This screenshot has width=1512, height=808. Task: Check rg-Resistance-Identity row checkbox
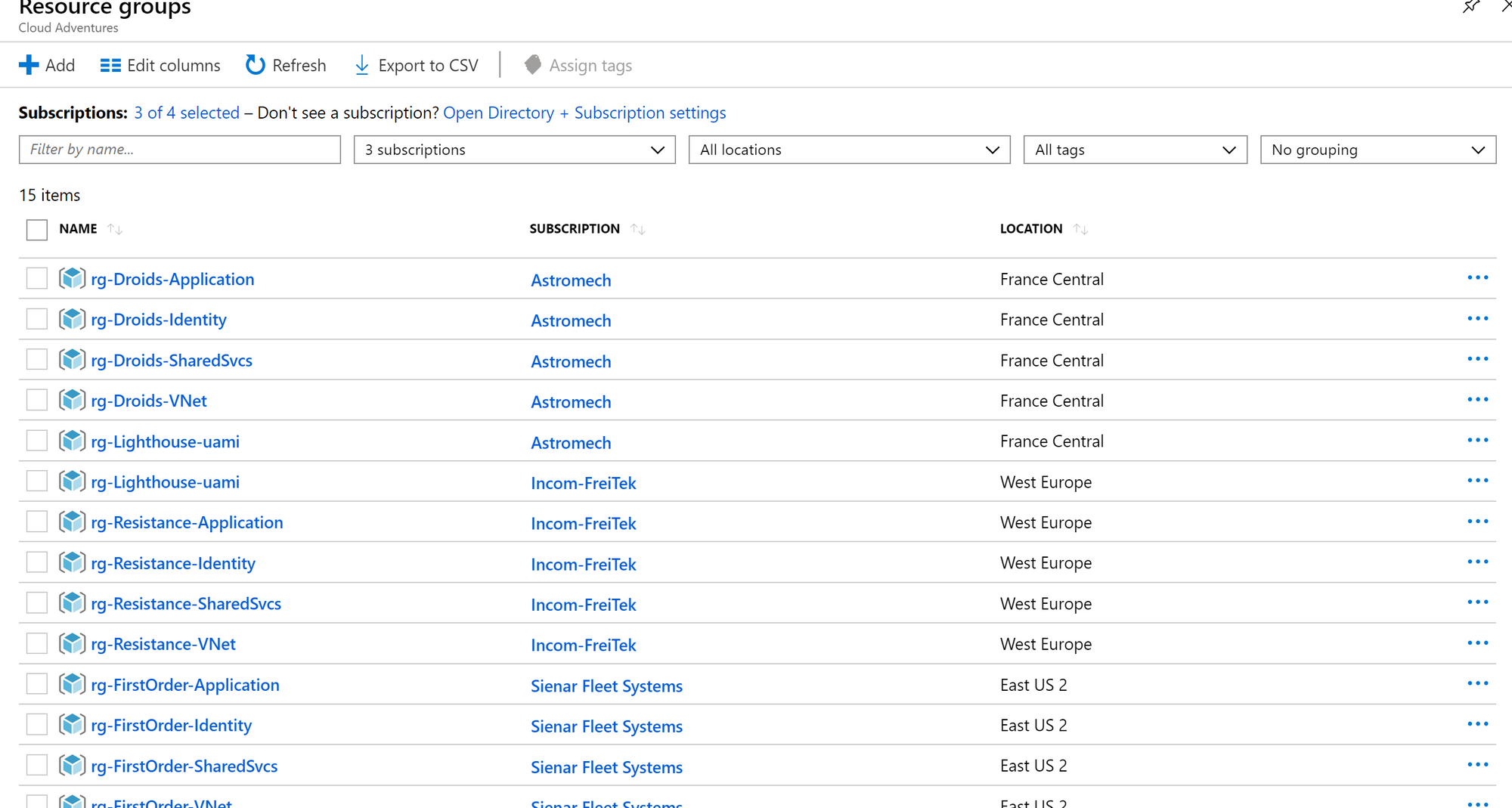[x=37, y=562]
